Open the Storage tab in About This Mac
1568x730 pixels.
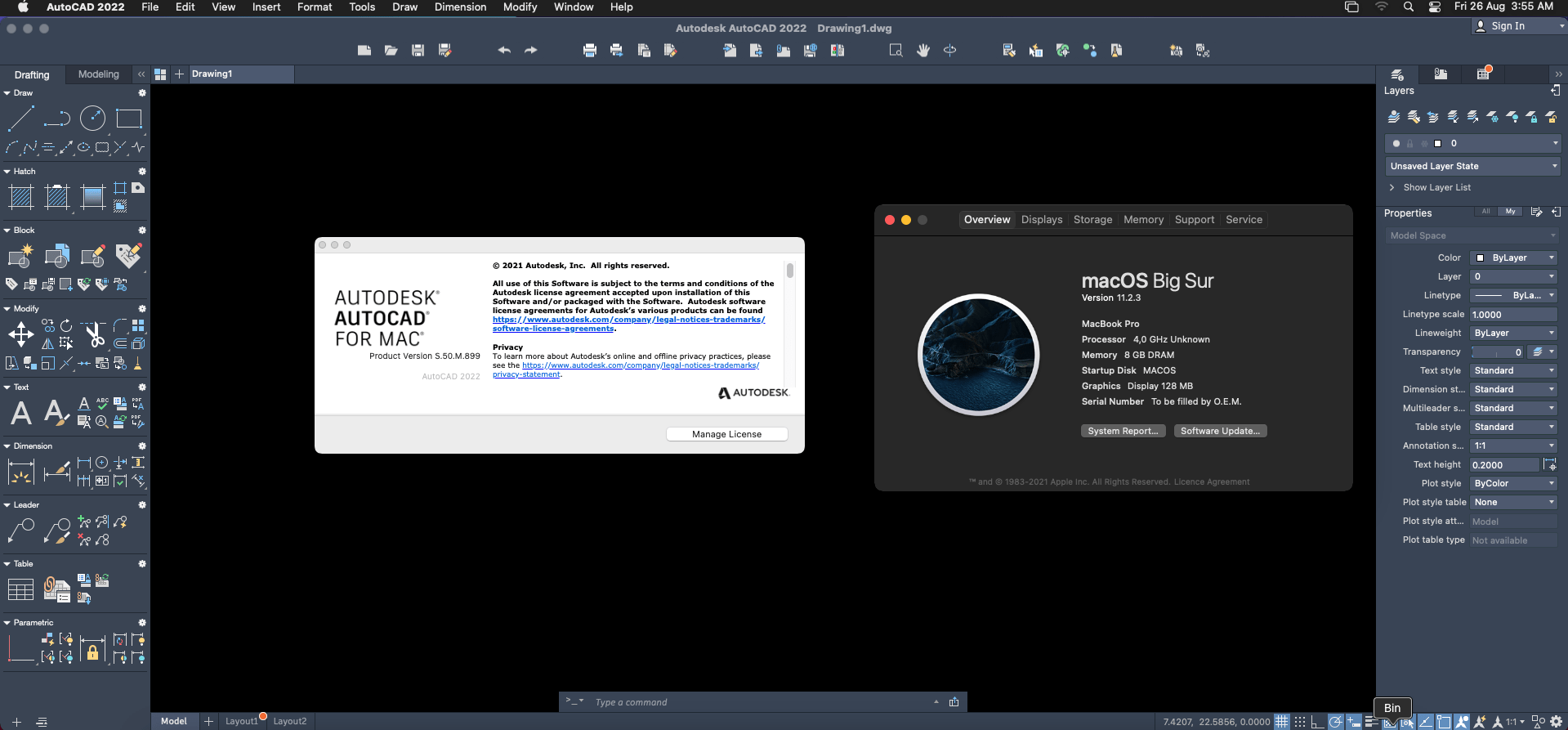click(x=1092, y=220)
